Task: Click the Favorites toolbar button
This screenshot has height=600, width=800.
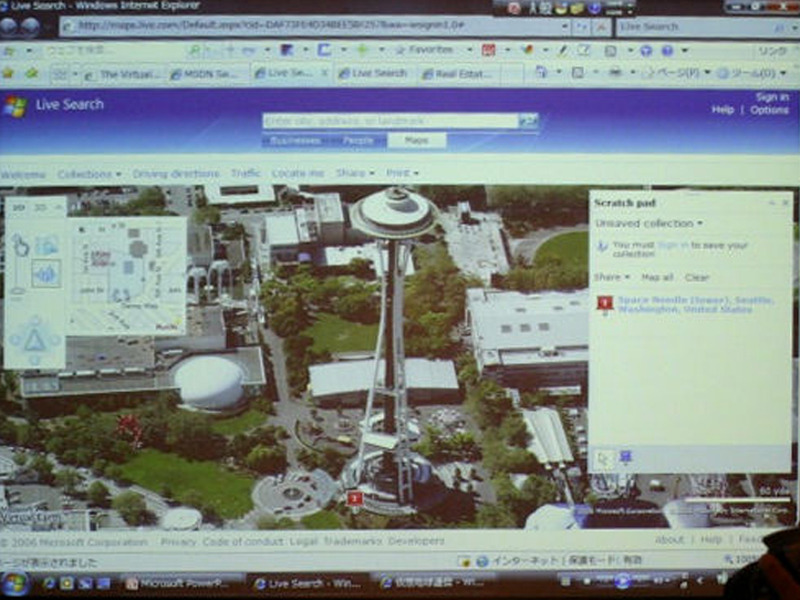Action: (426, 50)
